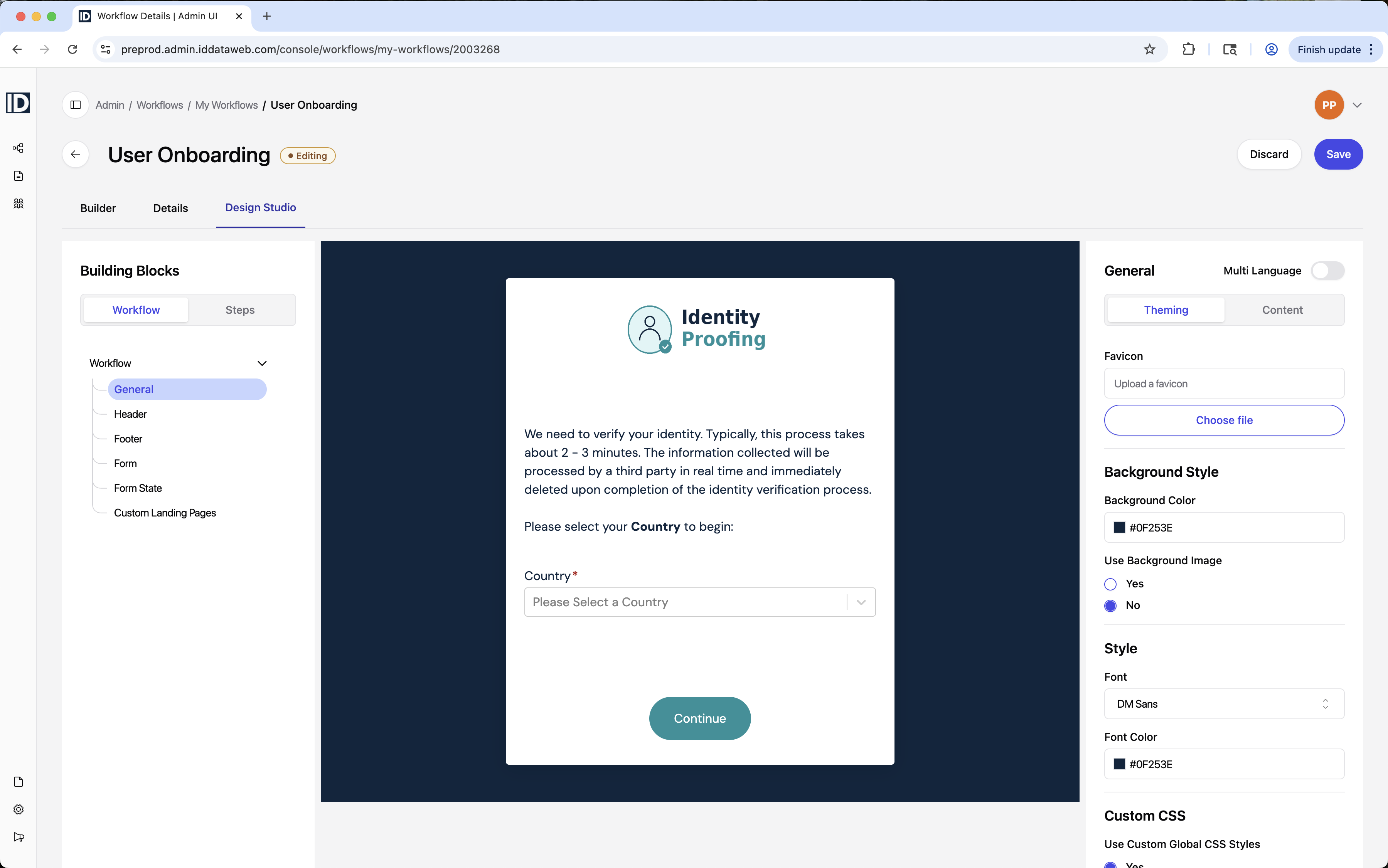
Task: Switch to the Details tab
Action: (170, 209)
